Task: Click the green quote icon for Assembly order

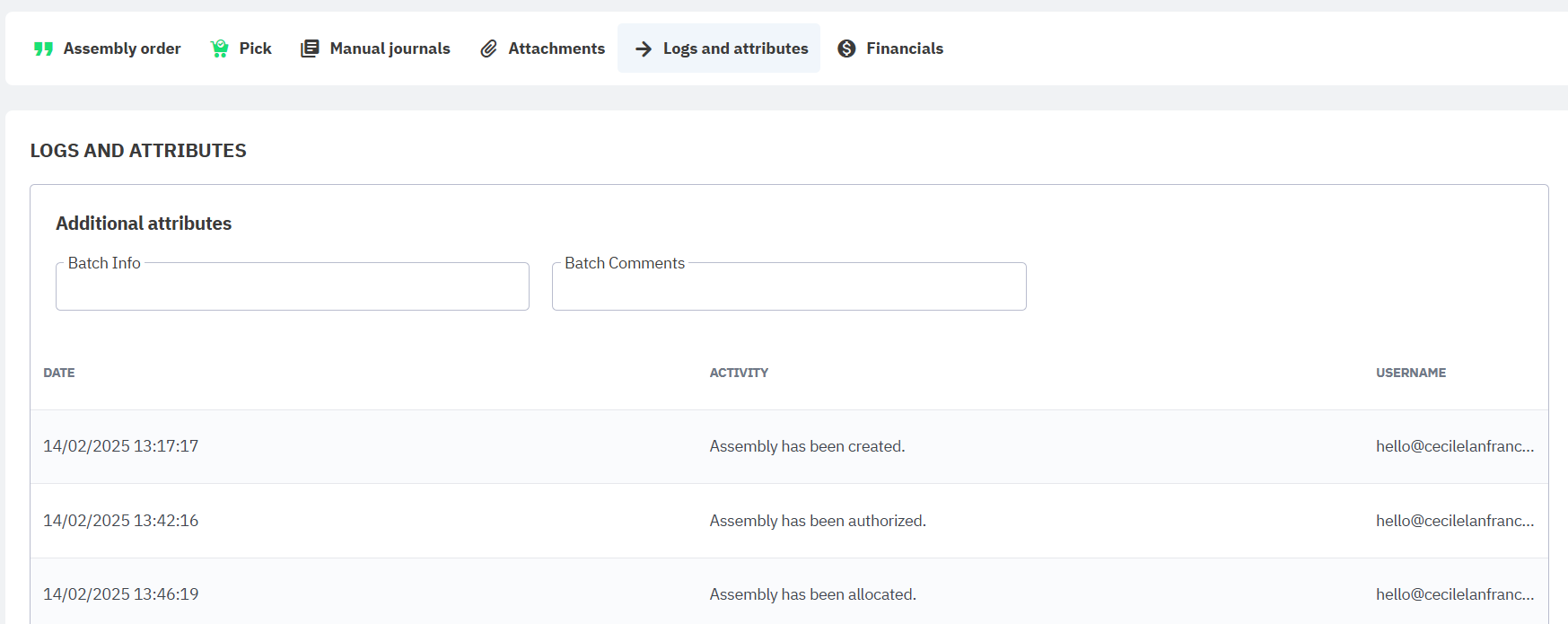Action: [x=43, y=48]
